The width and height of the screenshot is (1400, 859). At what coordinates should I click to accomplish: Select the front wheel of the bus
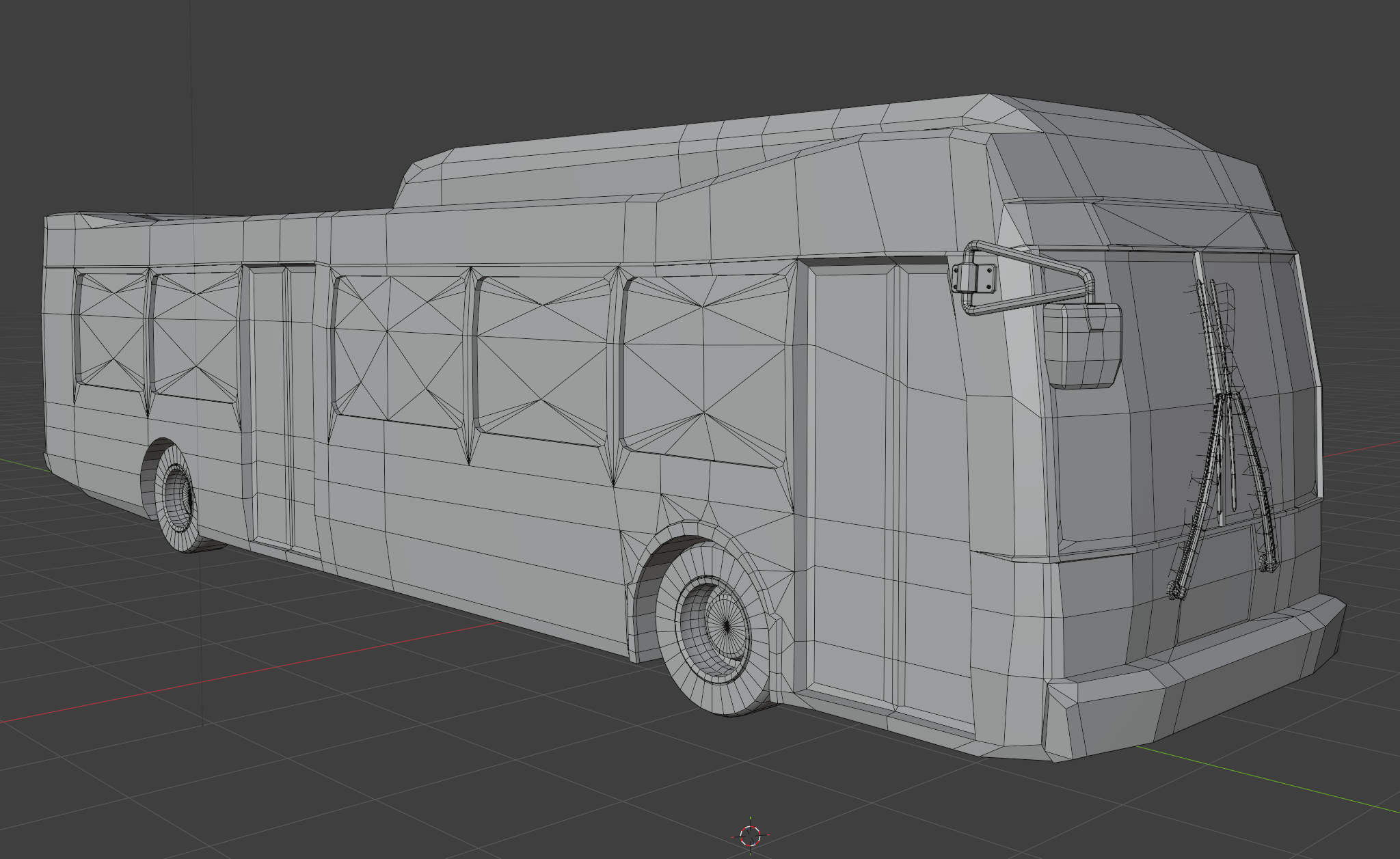tap(713, 627)
